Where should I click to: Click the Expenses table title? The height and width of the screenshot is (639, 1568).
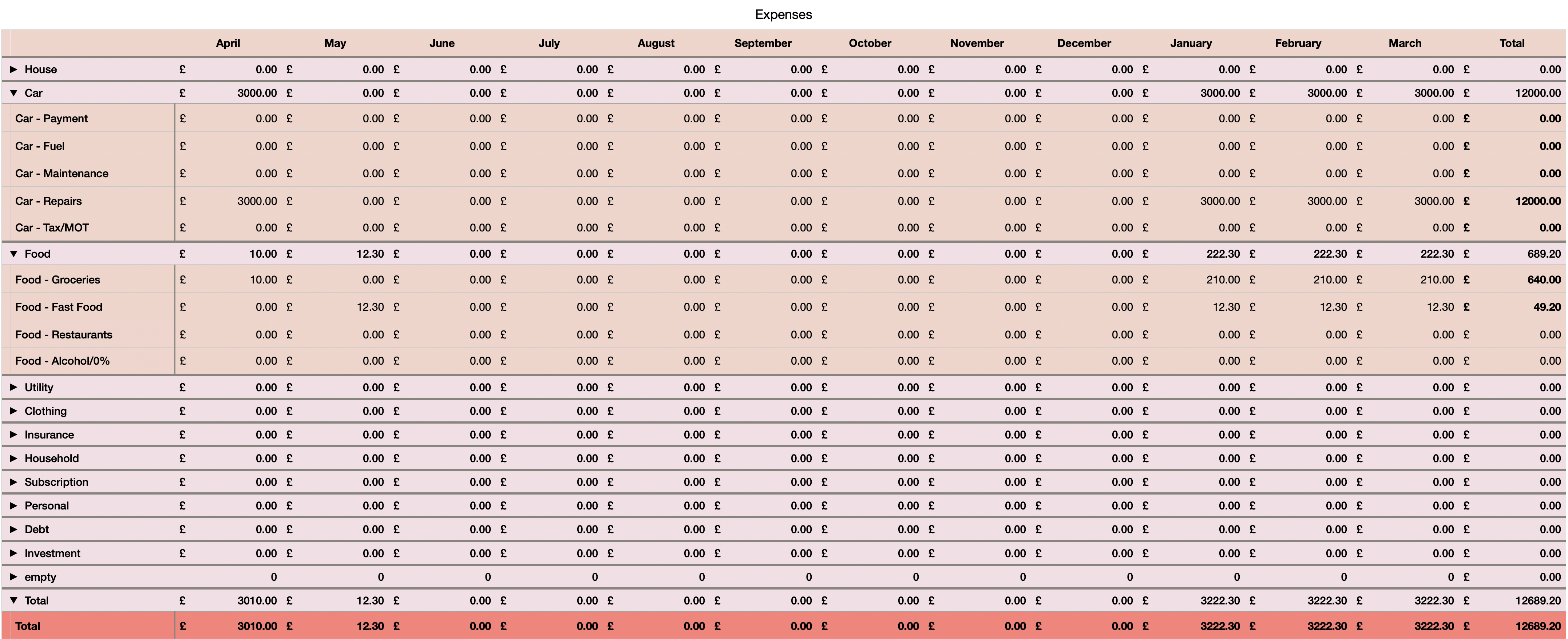click(783, 15)
